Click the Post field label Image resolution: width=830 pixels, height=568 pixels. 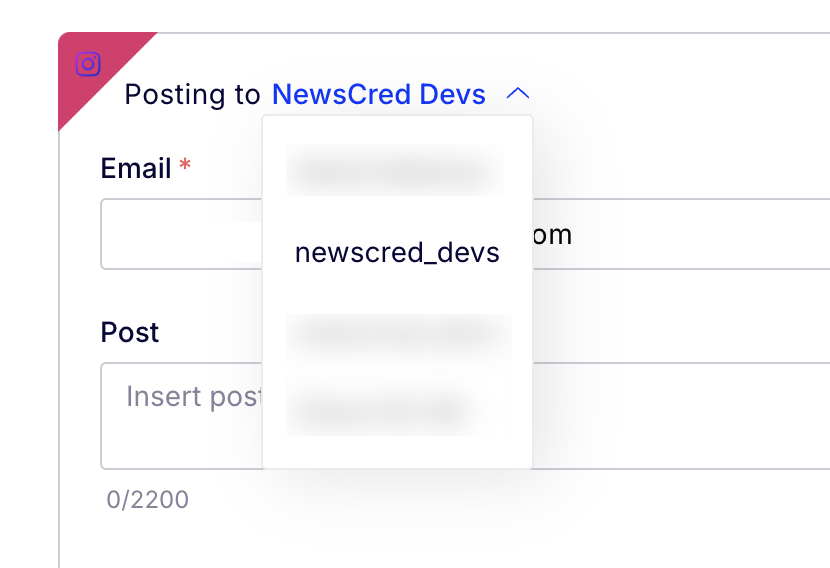pos(130,332)
